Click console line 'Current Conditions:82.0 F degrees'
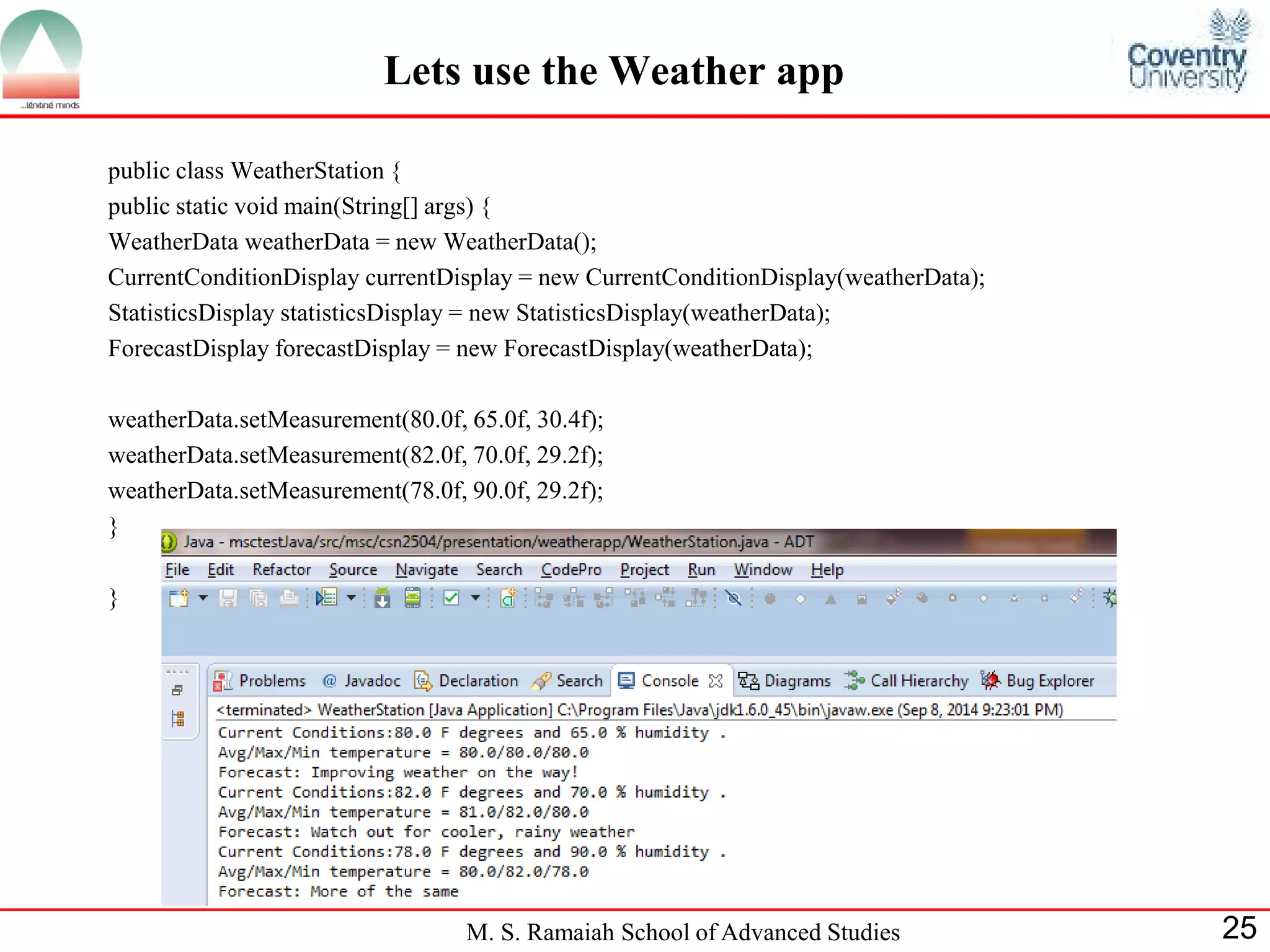 tap(473, 792)
